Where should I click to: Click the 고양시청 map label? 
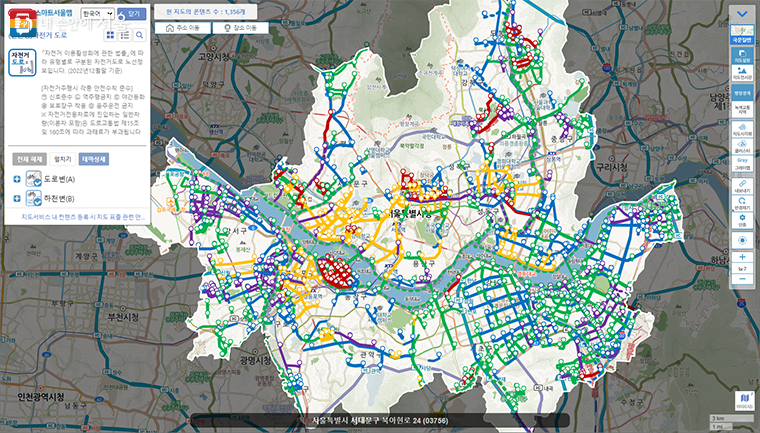coord(213,57)
